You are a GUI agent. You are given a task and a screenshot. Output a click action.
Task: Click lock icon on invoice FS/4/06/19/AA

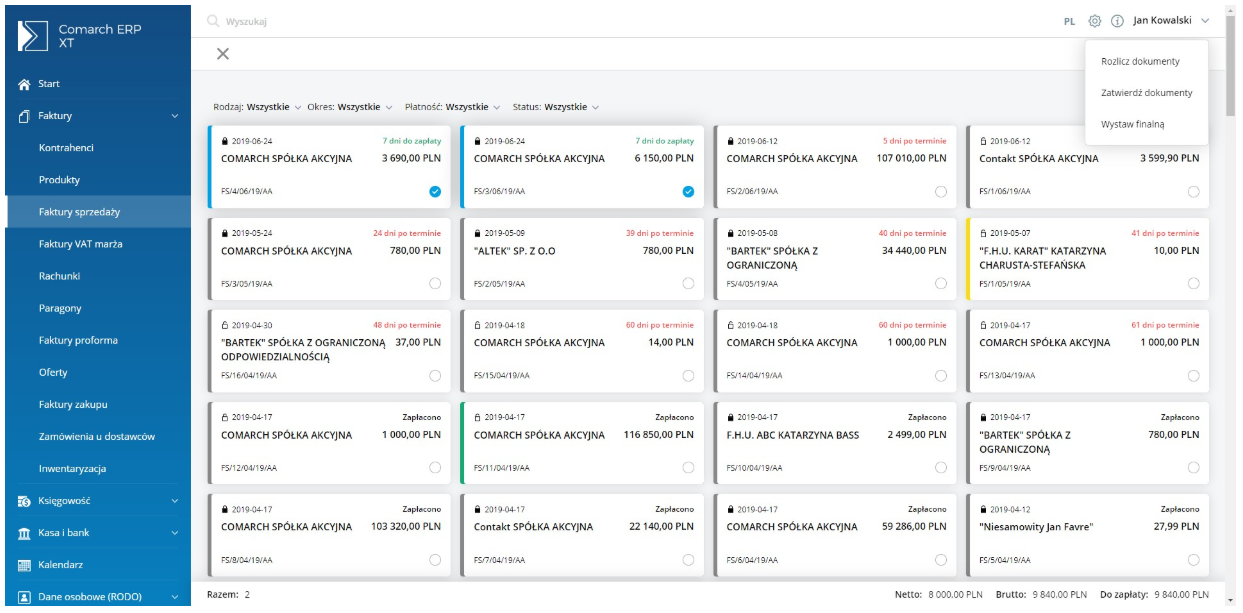224,141
